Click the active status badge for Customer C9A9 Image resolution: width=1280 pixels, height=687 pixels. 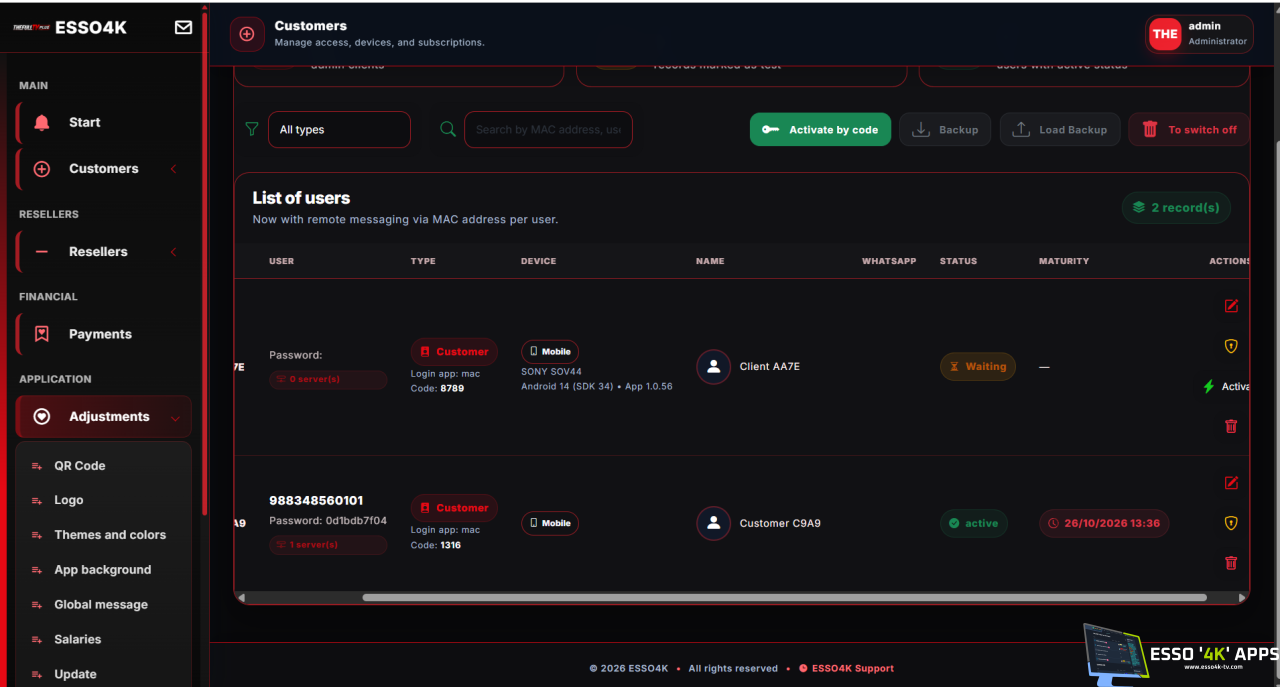[x=974, y=523]
